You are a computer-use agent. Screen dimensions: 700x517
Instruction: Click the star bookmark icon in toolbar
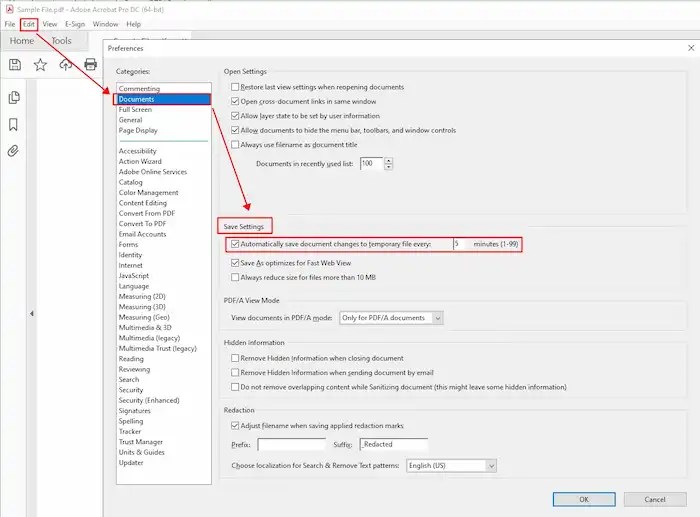click(x=40, y=65)
